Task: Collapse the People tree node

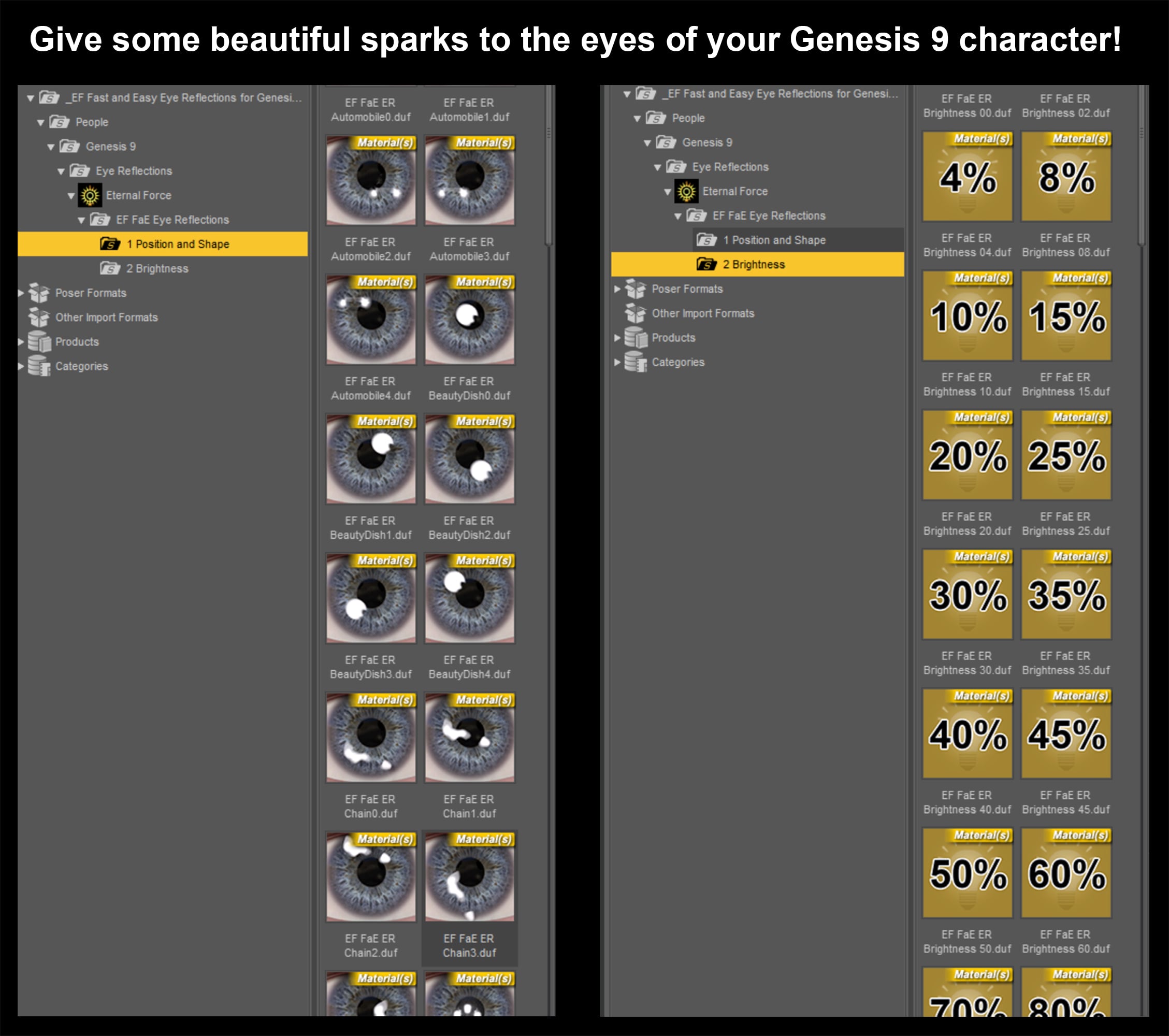Action: coord(39,122)
